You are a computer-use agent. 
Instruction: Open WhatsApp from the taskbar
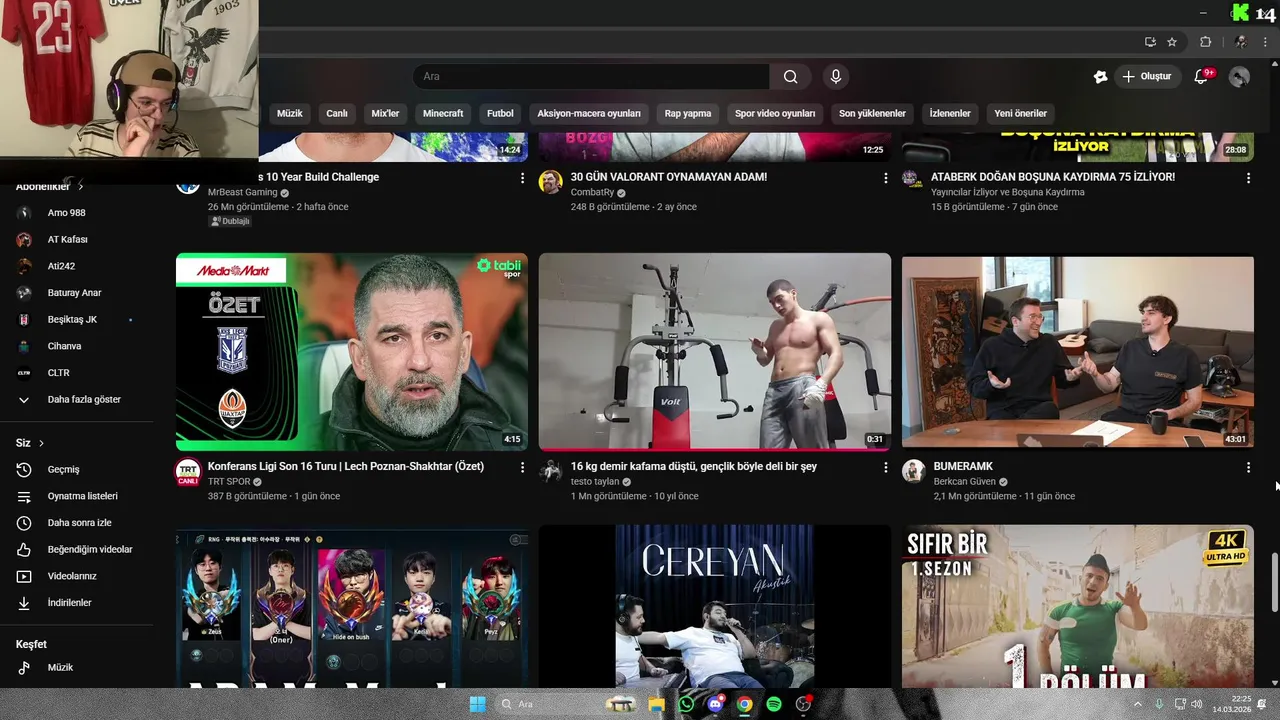[x=686, y=704]
